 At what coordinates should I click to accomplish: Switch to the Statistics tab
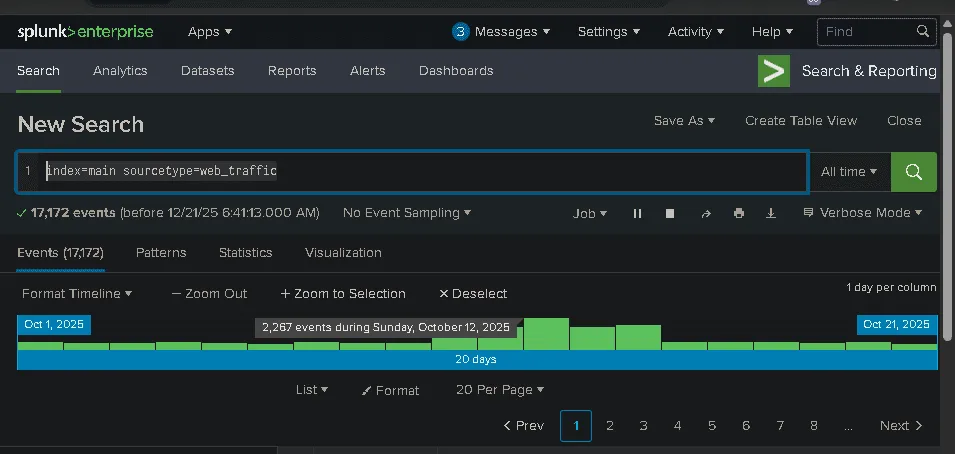point(245,253)
